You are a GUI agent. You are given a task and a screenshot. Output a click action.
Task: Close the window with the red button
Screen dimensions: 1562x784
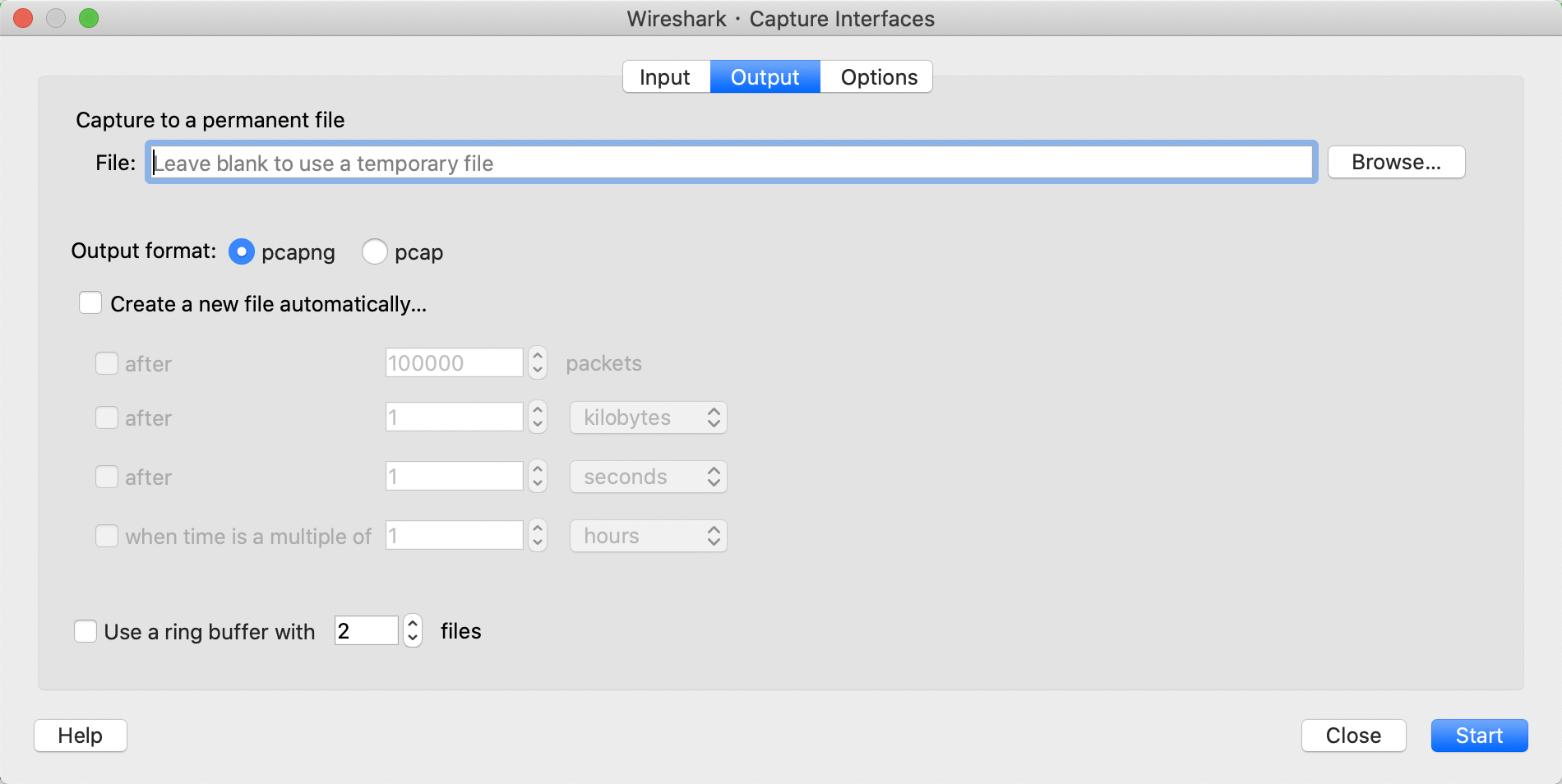(23, 18)
